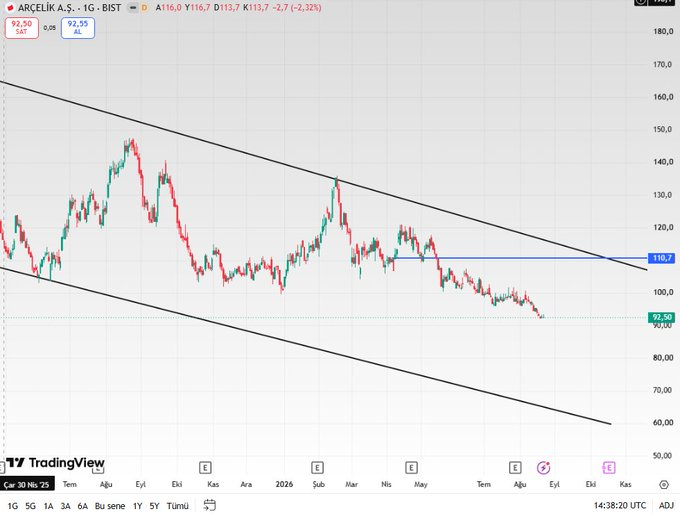Click the 150,0 price axis label
This screenshot has width=680, height=516.
pos(663,129)
